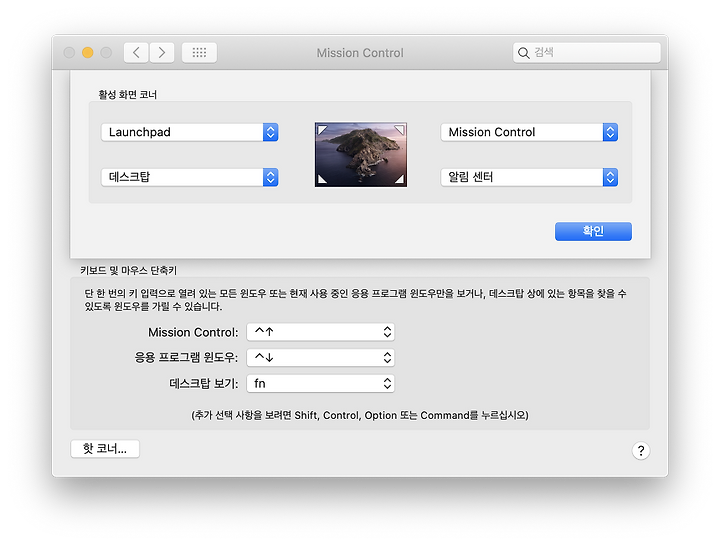Change the 응용 프로그램 윈도우 shortcut popup

pos(321,358)
